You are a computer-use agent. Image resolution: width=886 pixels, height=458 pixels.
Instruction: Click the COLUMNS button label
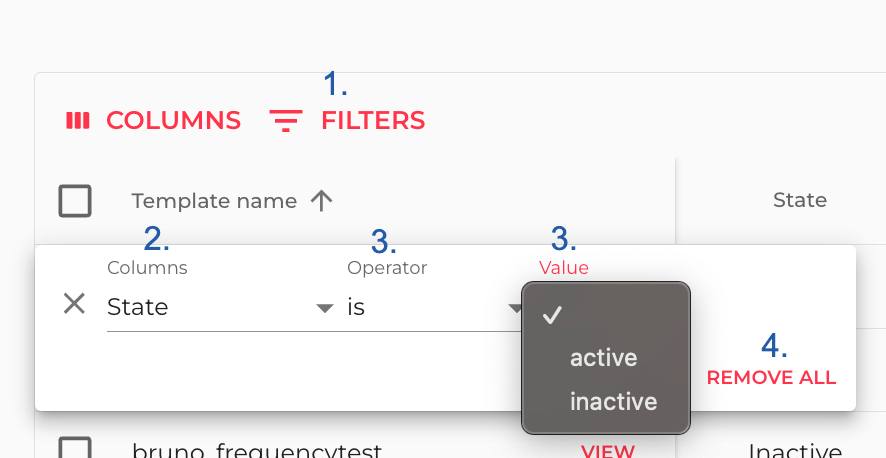(173, 121)
